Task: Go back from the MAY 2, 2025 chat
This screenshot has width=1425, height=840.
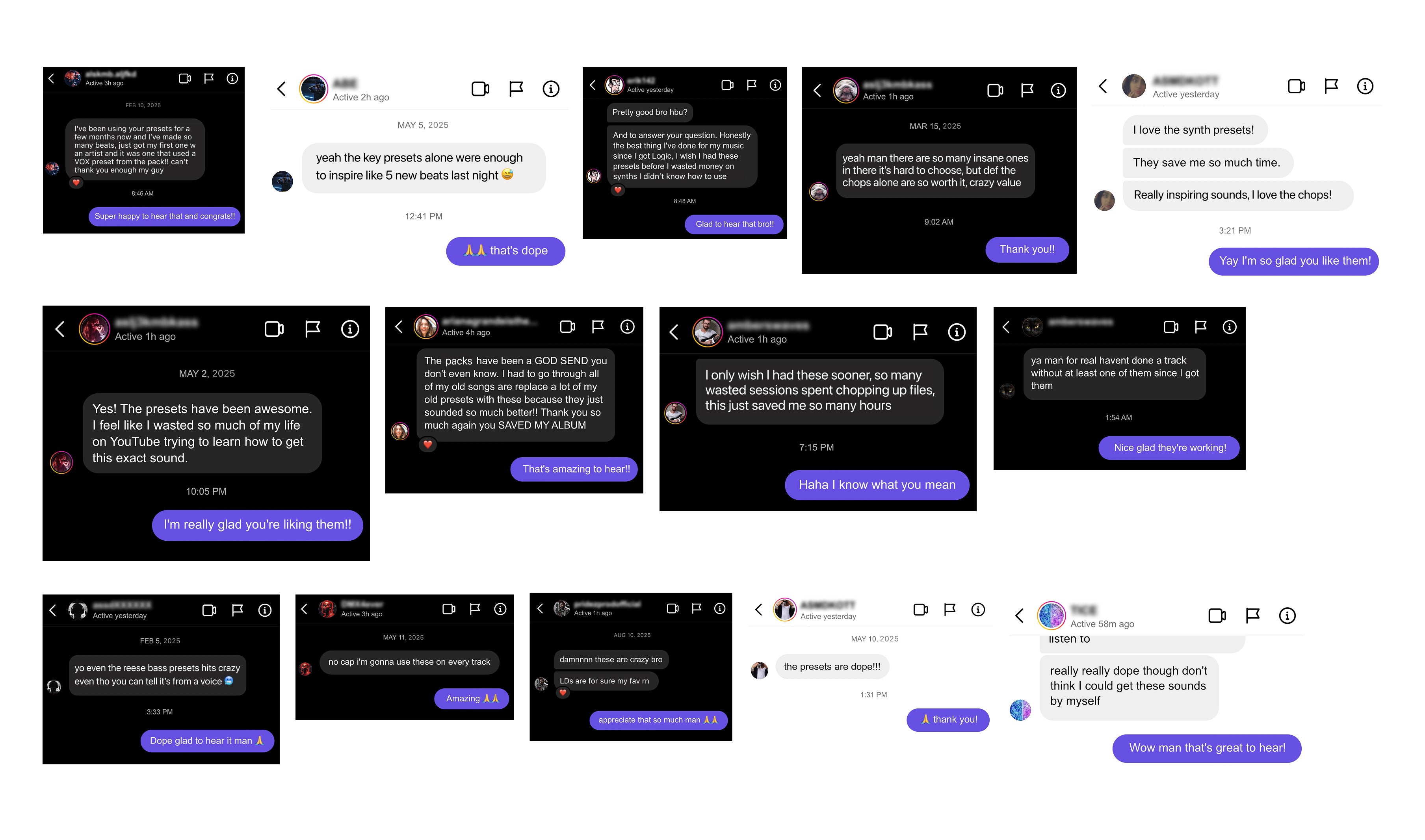Action: coord(59,329)
